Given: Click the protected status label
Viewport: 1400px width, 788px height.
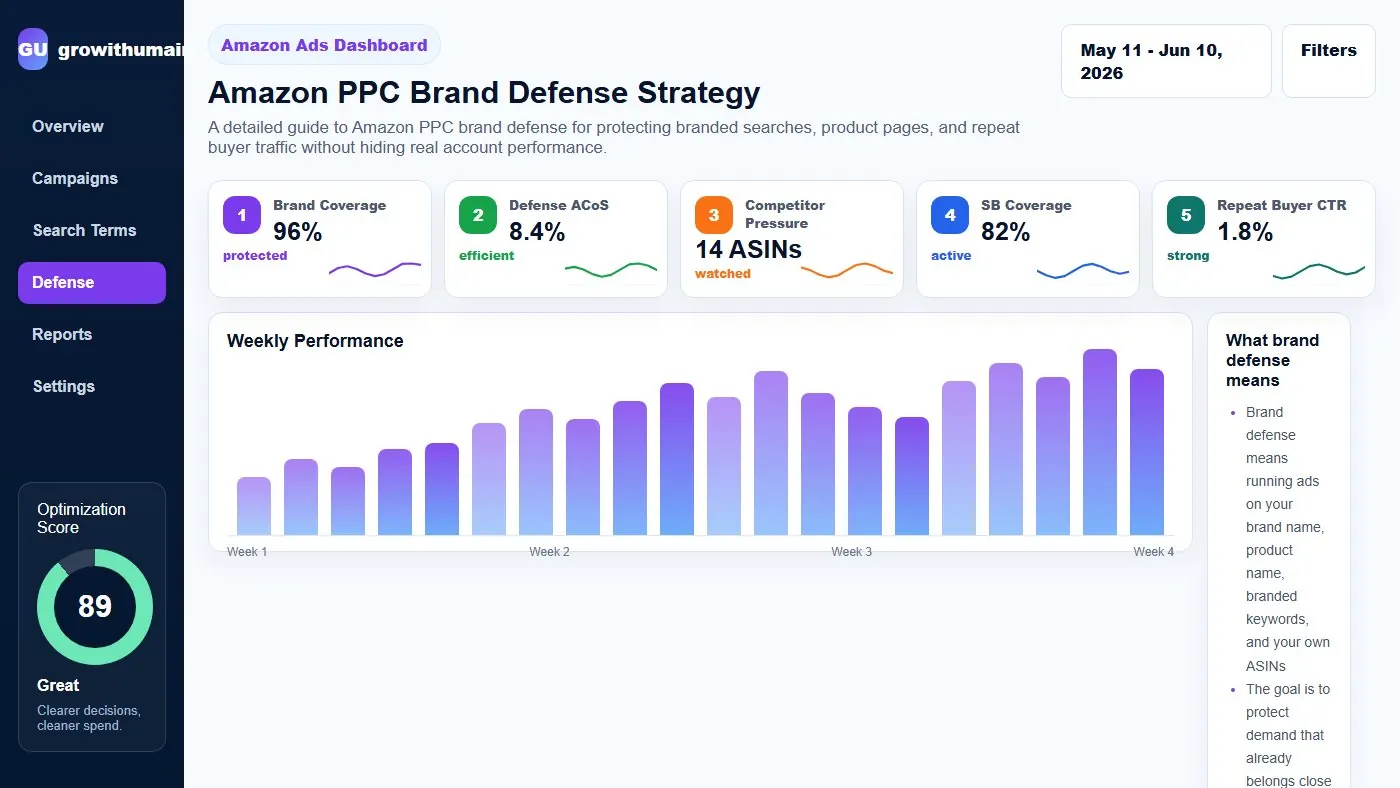Looking at the screenshot, I should coord(255,256).
